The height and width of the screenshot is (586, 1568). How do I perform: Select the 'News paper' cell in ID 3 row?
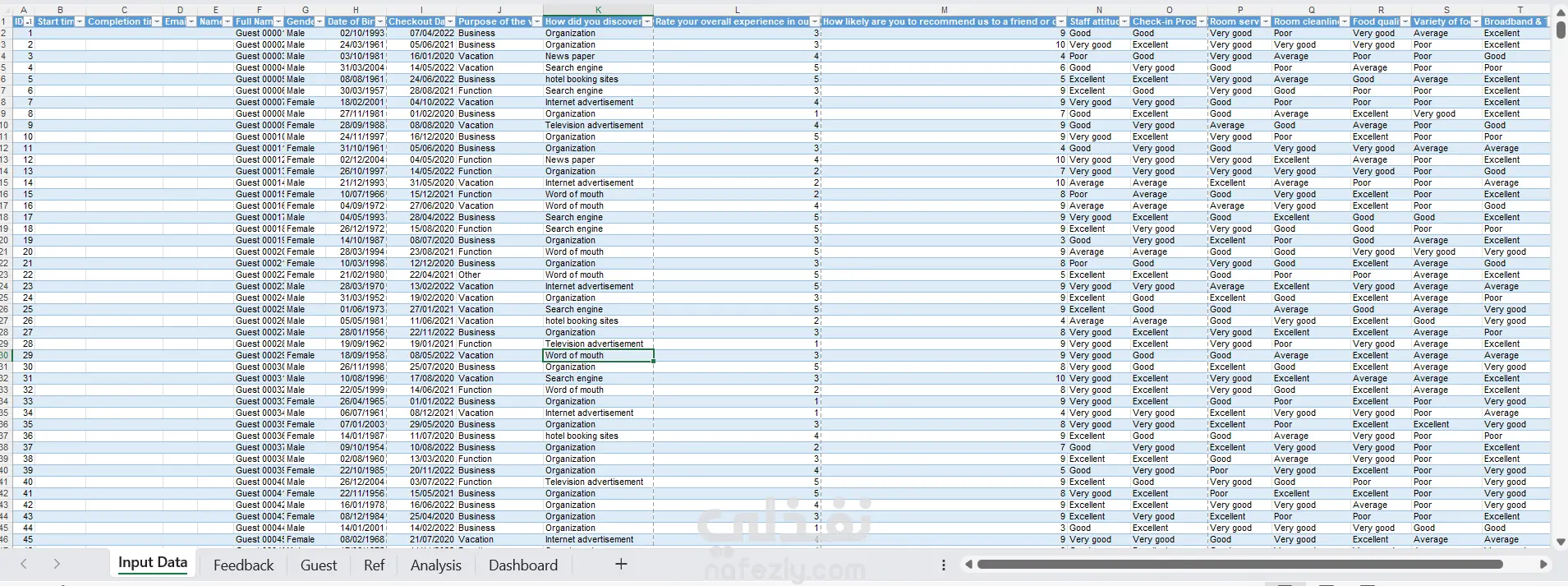(x=598, y=57)
